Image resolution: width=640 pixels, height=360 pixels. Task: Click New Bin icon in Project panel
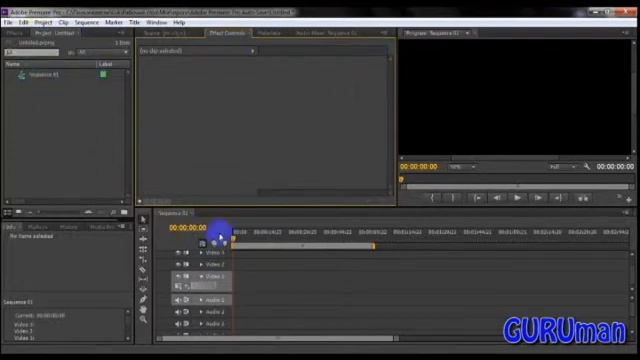click(124, 212)
